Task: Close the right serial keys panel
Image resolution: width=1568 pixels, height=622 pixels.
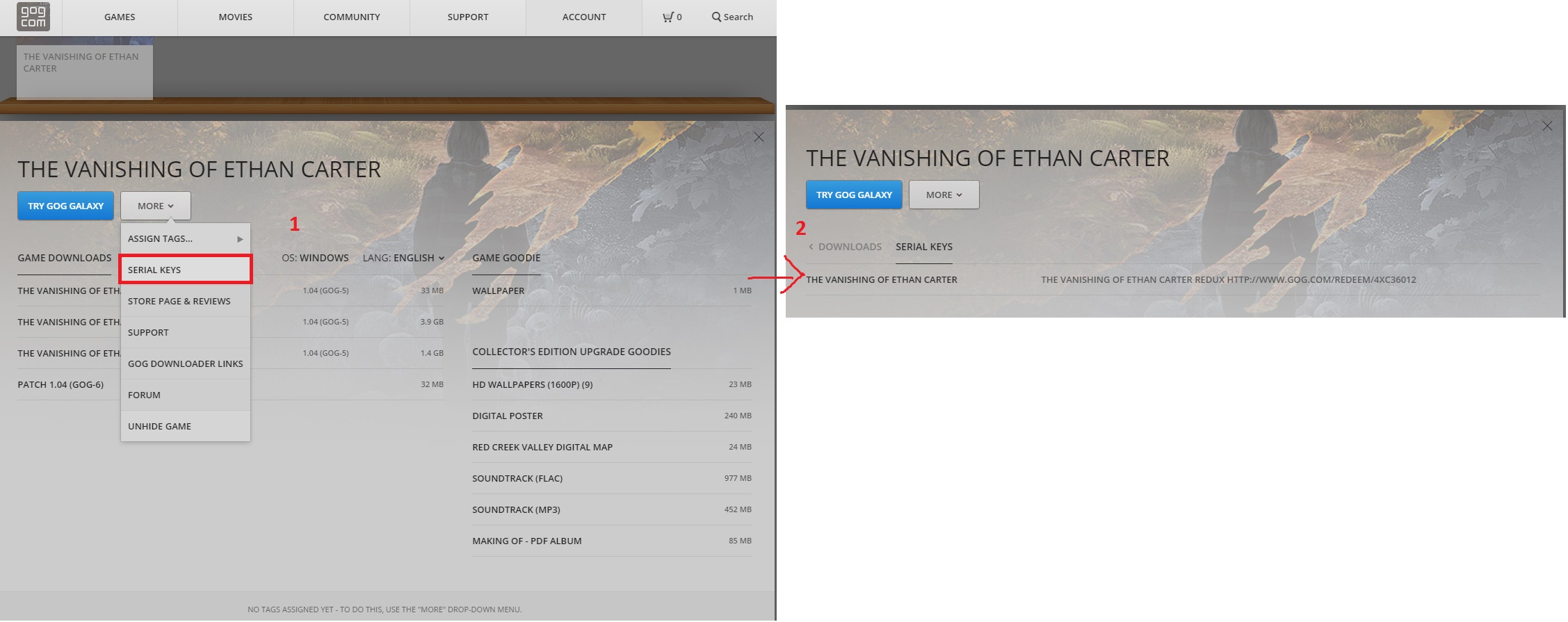Action: click(x=1547, y=126)
